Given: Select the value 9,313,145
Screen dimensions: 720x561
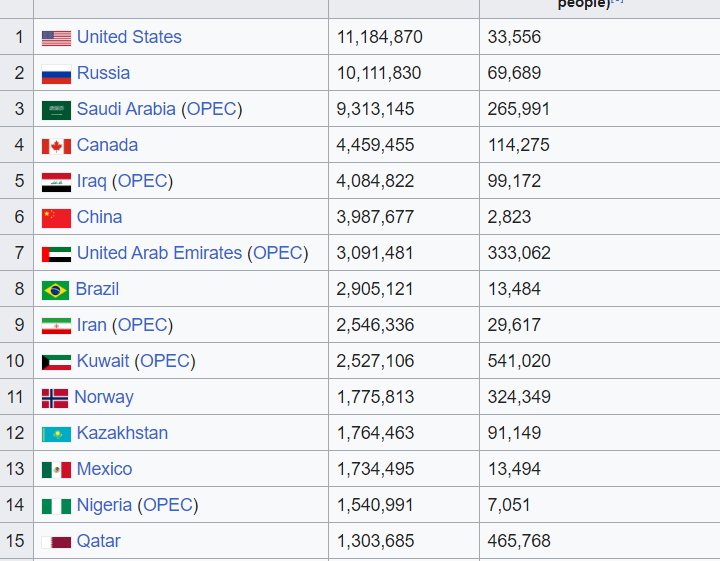Looking at the screenshot, I should coord(375,109).
